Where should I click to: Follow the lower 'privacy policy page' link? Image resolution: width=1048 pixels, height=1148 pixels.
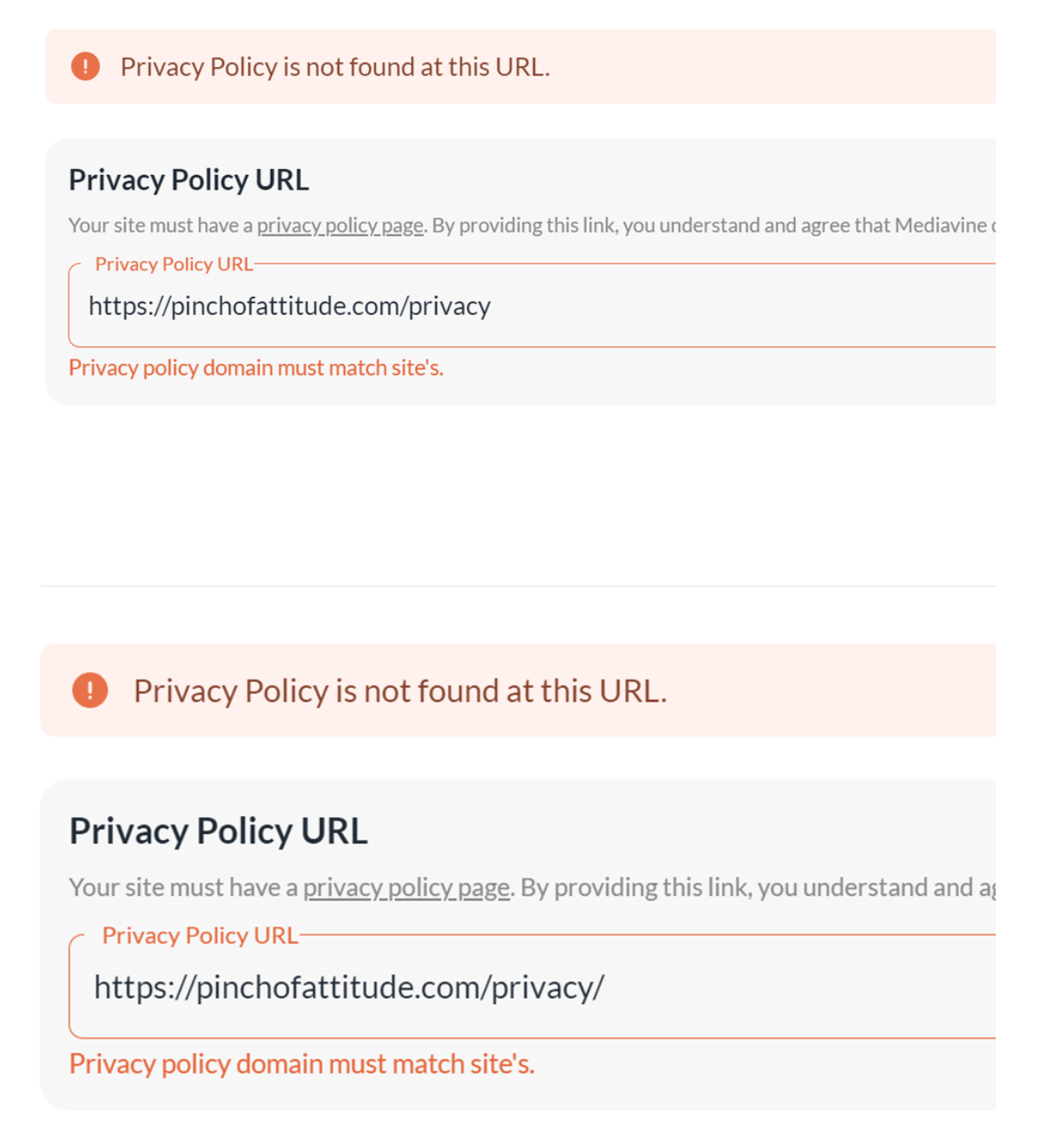pos(407,887)
